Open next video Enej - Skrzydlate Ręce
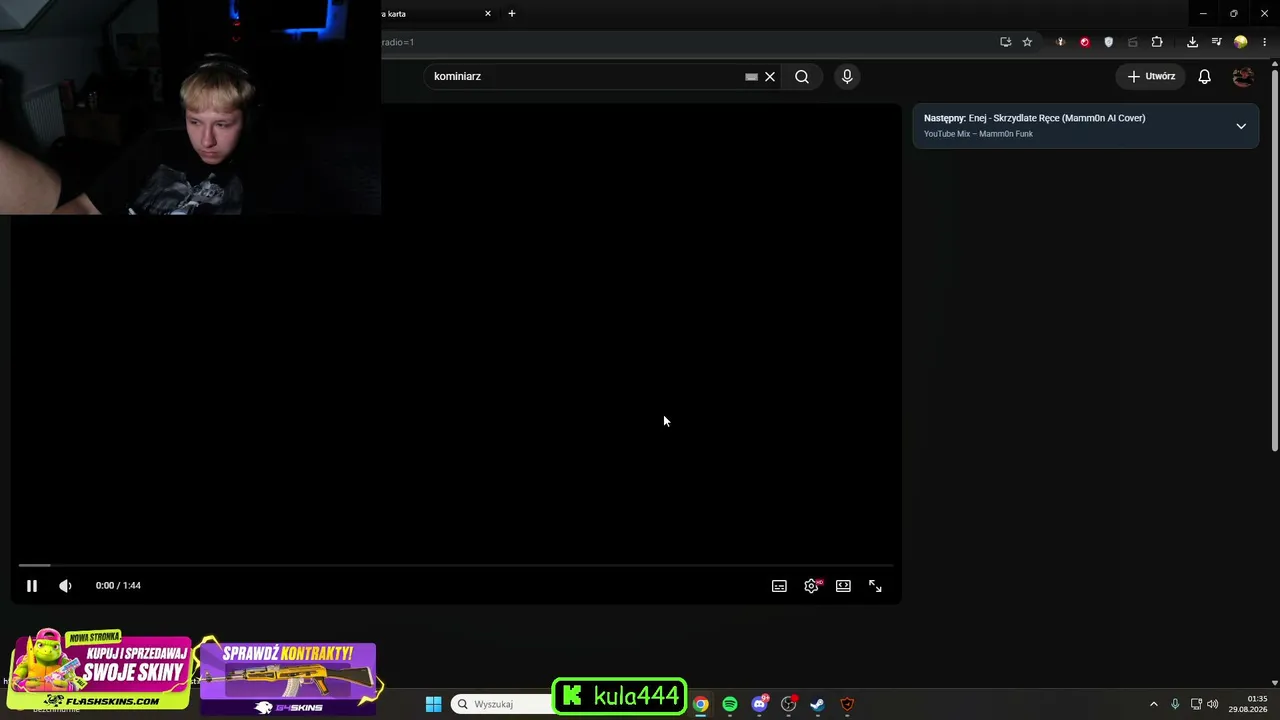This screenshot has width=1280, height=720. 1057,118
